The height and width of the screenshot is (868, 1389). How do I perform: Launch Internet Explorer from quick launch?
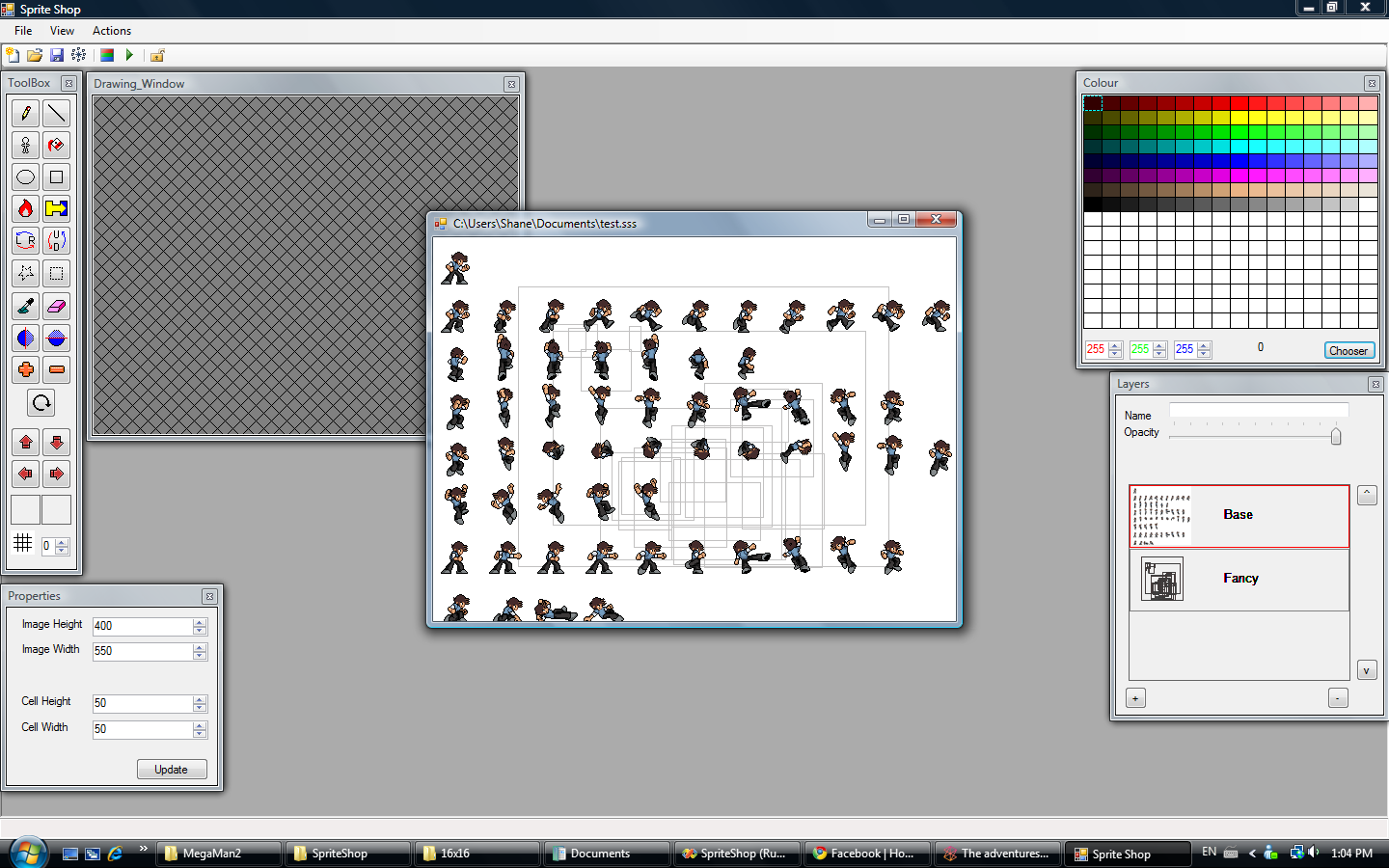tap(115, 854)
